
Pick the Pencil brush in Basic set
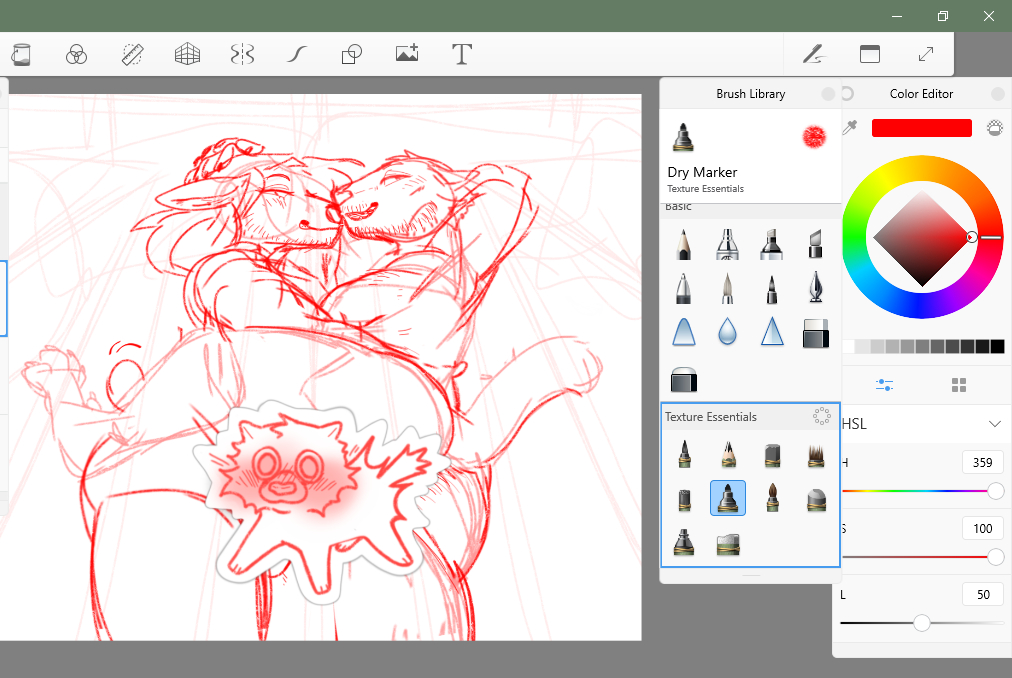tap(683, 245)
